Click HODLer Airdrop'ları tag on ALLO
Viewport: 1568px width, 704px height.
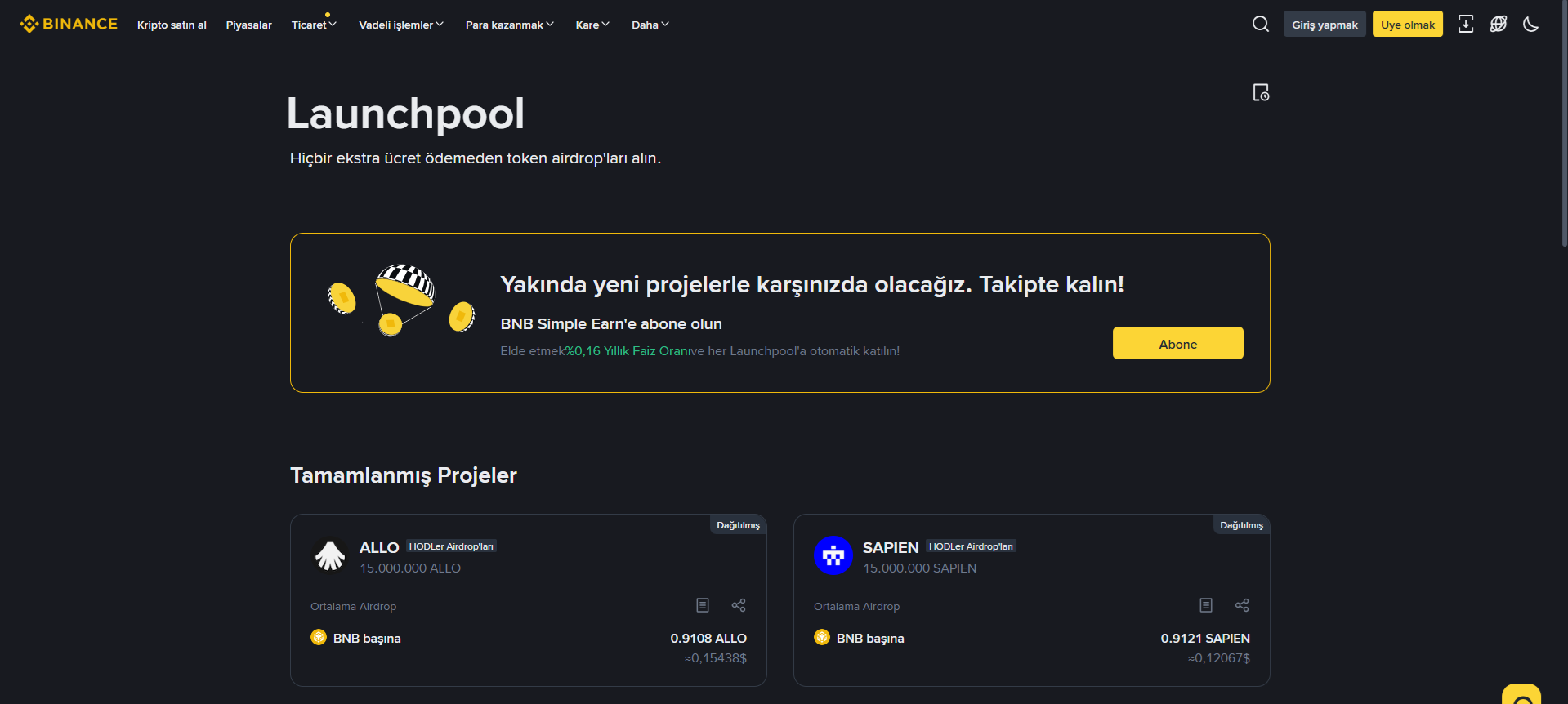(x=451, y=546)
